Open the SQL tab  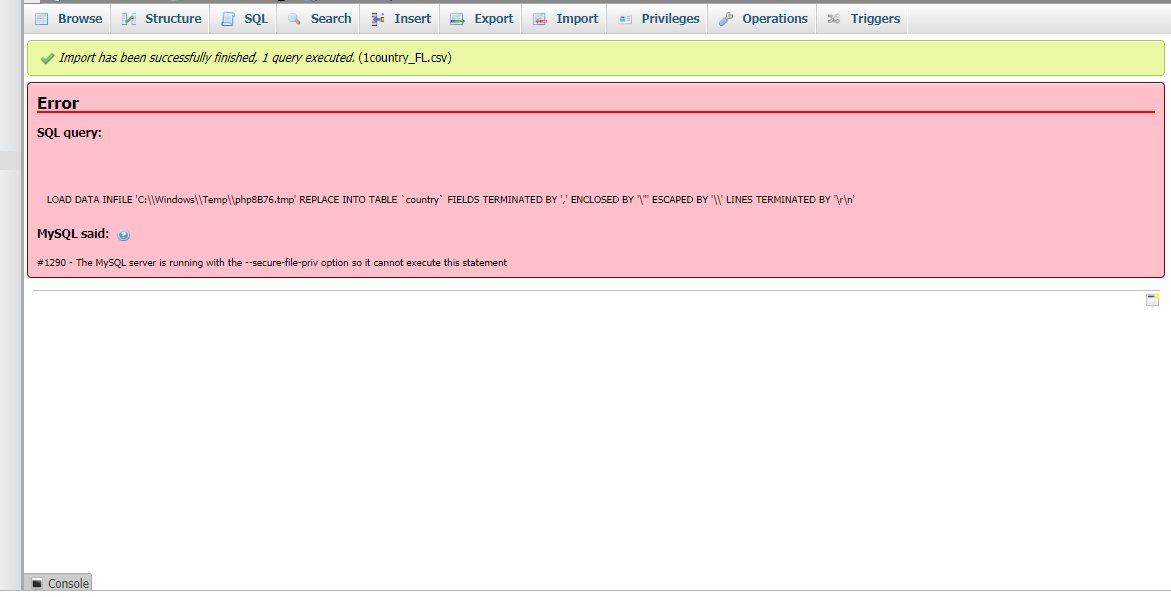click(243, 19)
